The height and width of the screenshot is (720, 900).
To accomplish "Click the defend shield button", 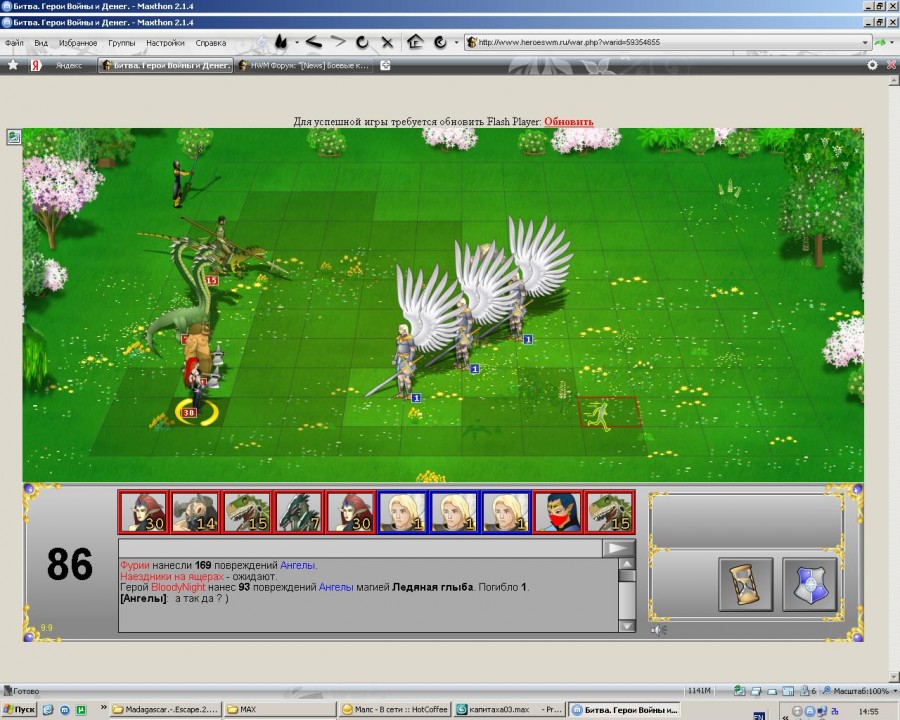I will [809, 584].
